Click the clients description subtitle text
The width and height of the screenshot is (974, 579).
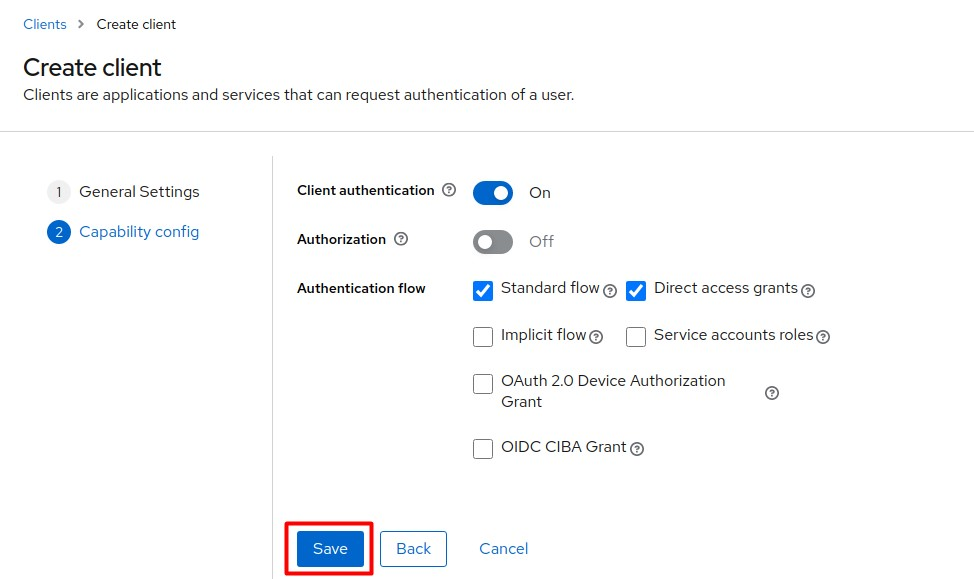[299, 95]
